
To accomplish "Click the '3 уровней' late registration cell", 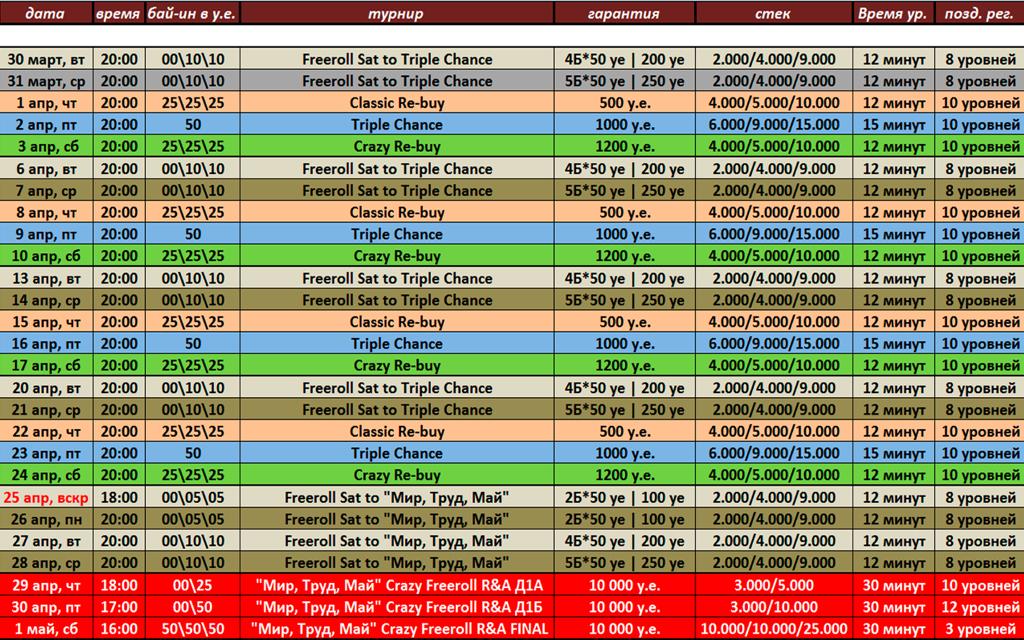I will point(980,629).
